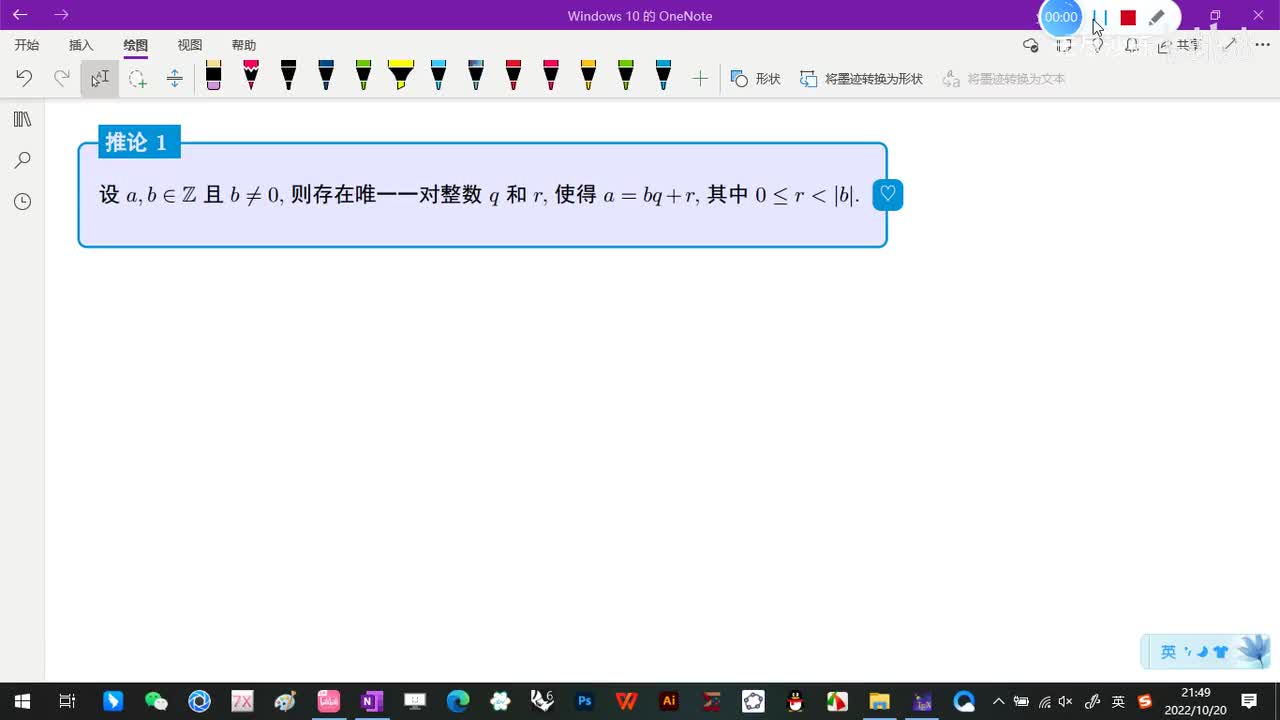Open the Windows Start menu

[x=21, y=701]
